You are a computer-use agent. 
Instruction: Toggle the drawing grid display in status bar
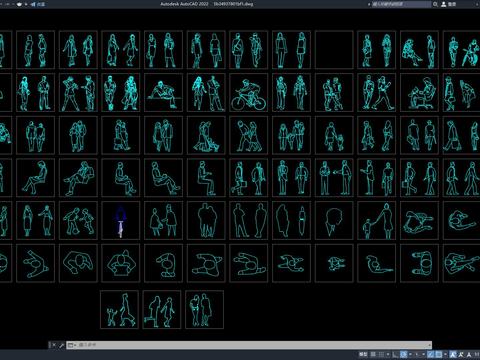pos(373,354)
